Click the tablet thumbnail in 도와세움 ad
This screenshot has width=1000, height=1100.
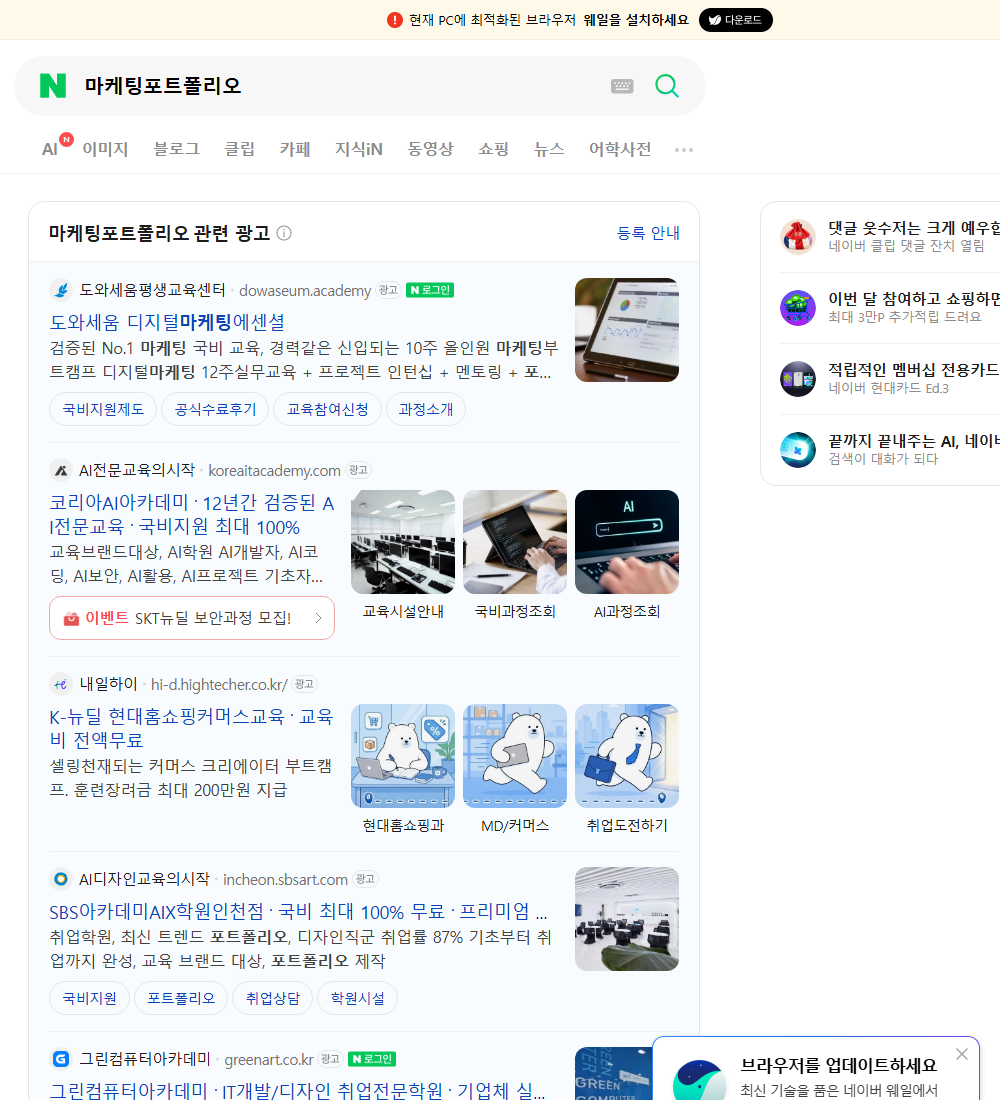627,330
